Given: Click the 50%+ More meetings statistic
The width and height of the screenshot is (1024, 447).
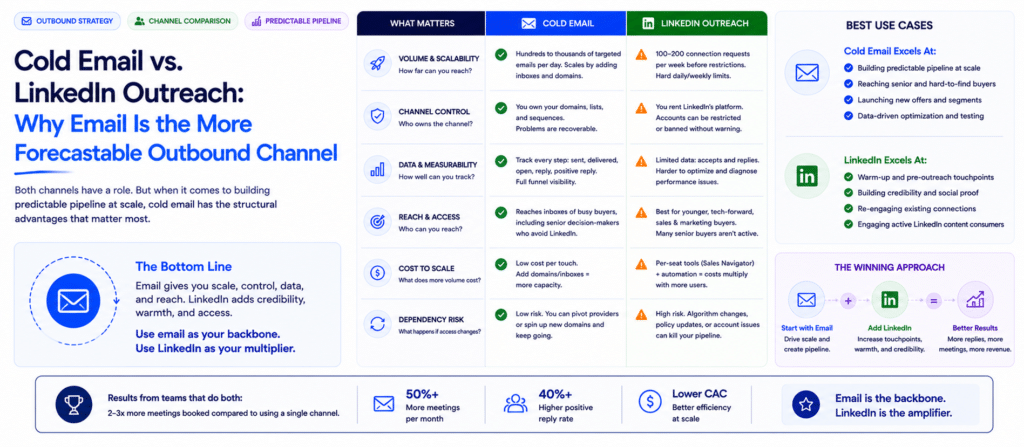Looking at the screenshot, I should (432, 406).
